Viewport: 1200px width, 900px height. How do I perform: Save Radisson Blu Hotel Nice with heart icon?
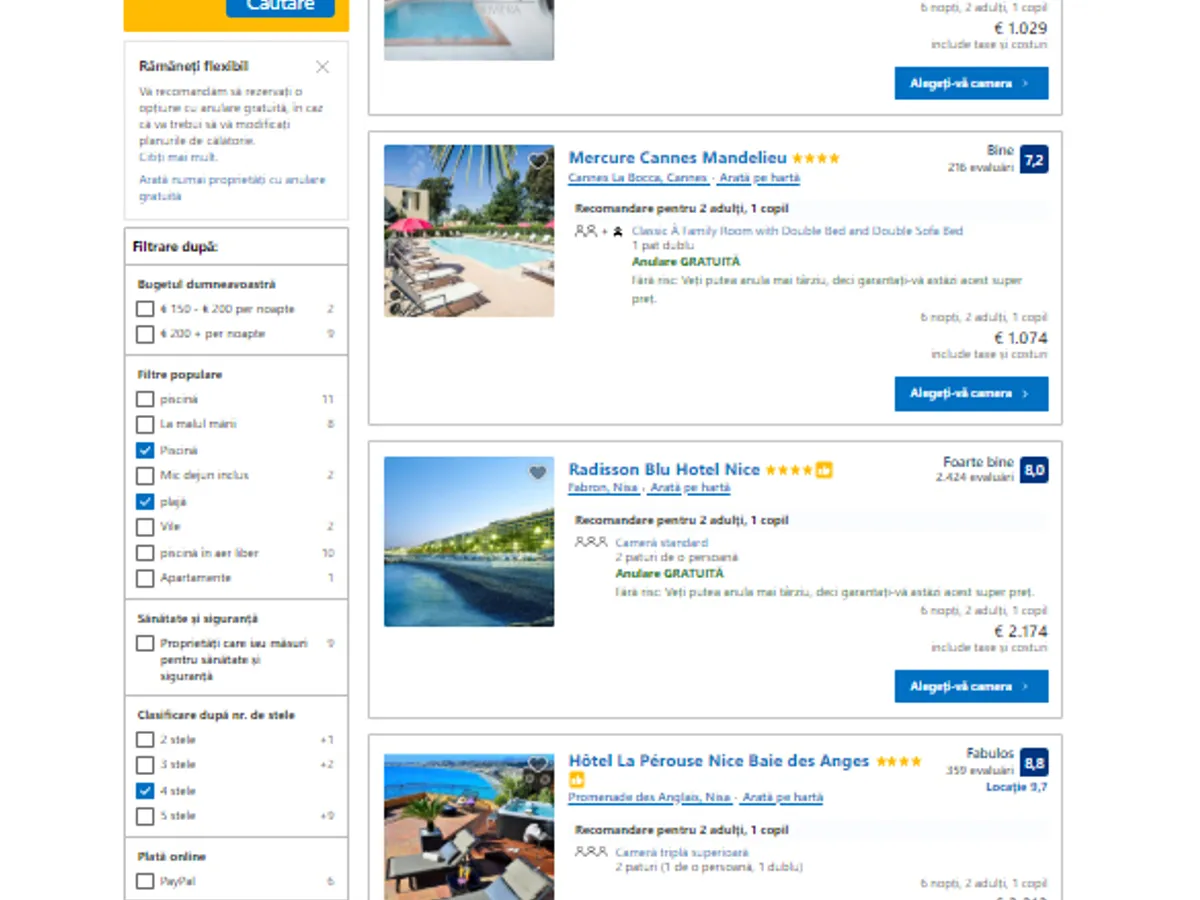tap(538, 473)
